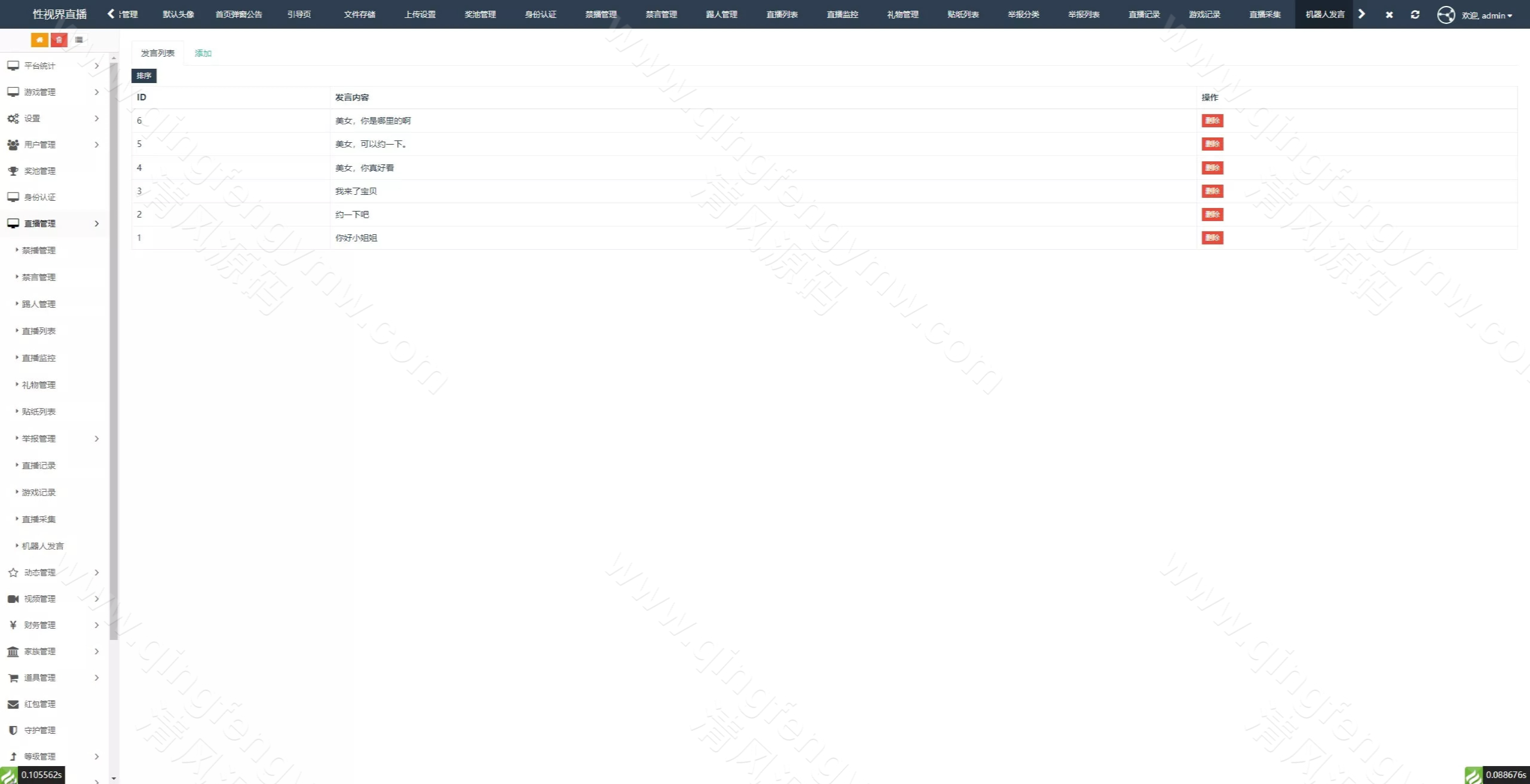
Task: Click the star icon beside 动态管理
Action: [13, 572]
